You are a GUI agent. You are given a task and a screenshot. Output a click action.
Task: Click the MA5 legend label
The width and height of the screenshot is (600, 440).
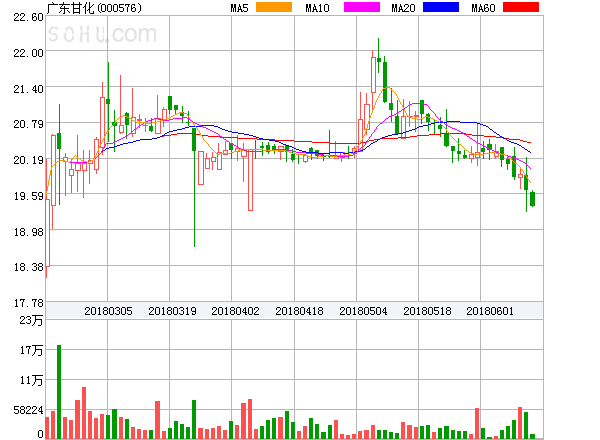[x=240, y=8]
